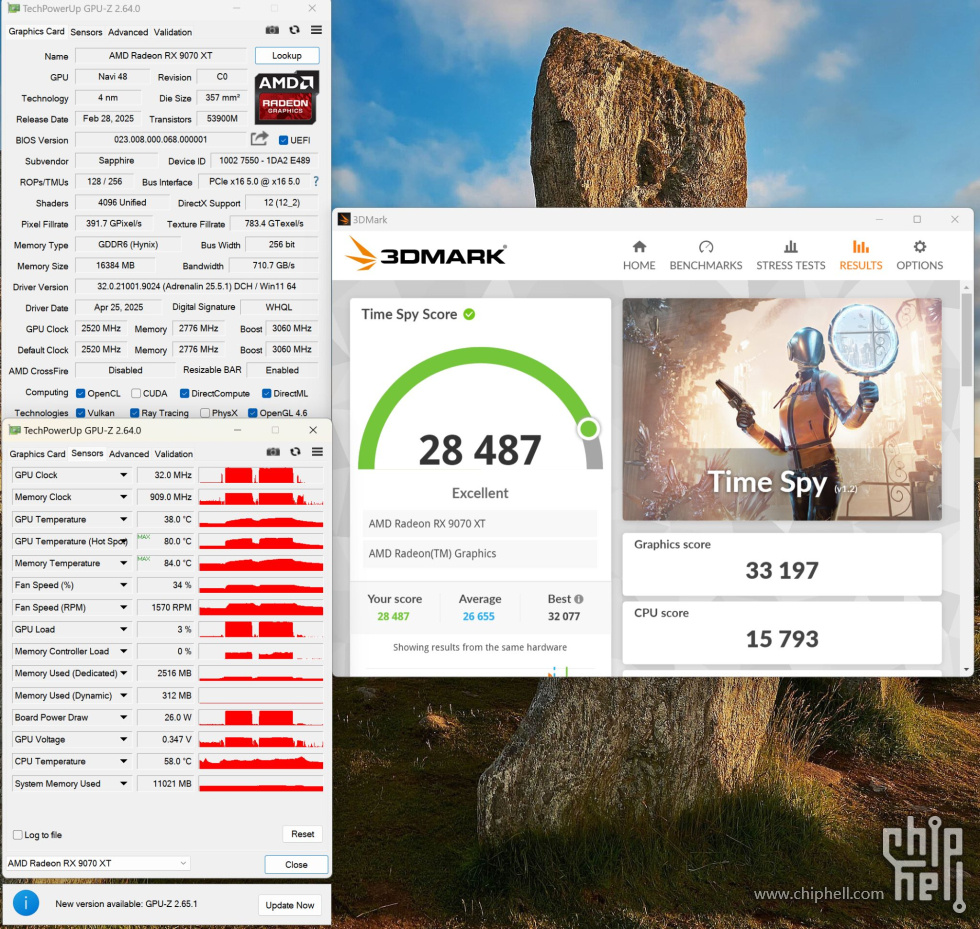Click the blue info icon in update notification
This screenshot has height=929, width=980.
click(26, 903)
